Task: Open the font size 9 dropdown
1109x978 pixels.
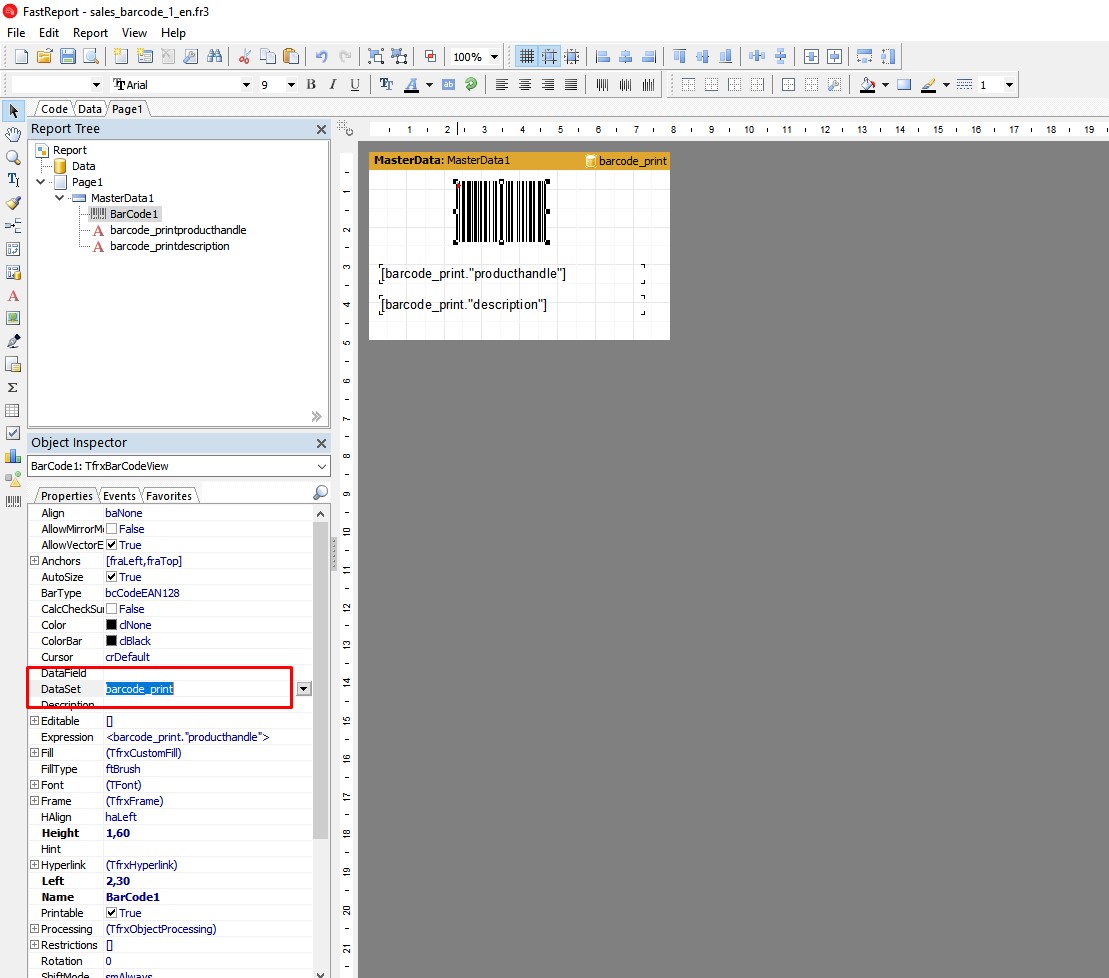Action: click(x=291, y=85)
